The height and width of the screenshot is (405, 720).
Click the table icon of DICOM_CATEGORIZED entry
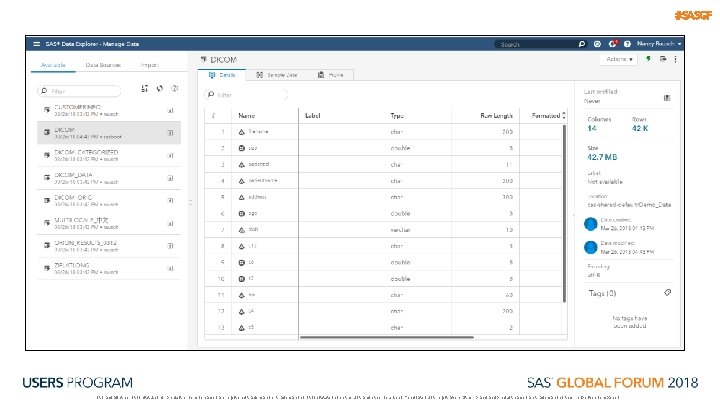[x=47, y=155]
